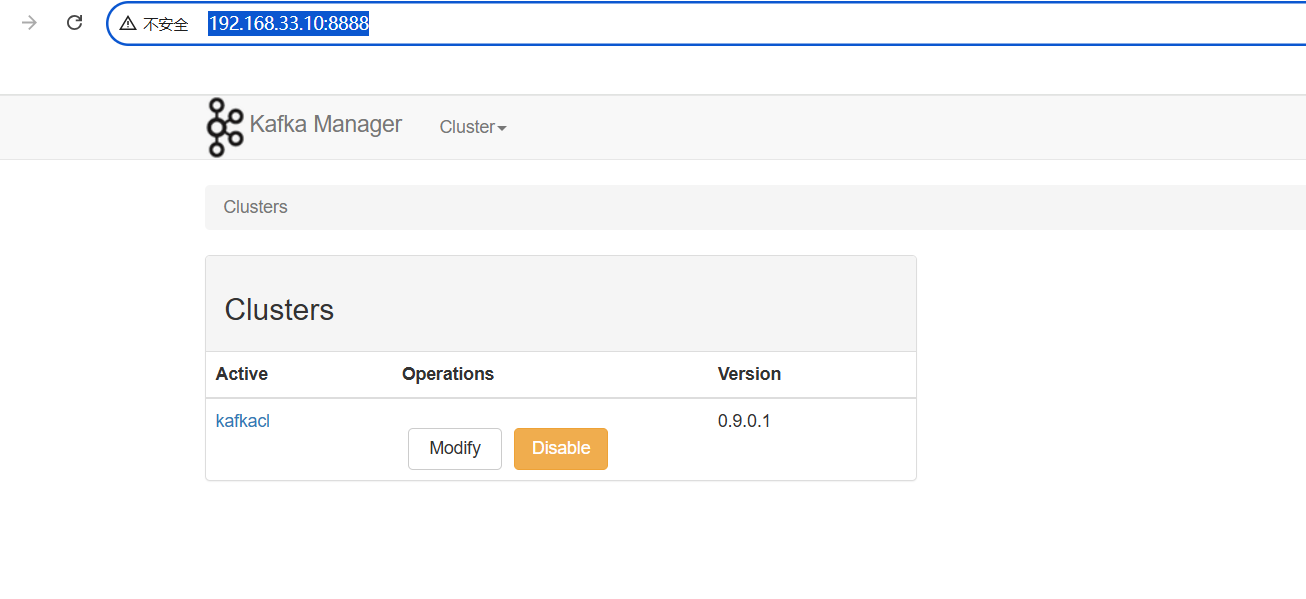Click the 不安全 security label
Image resolution: width=1306 pixels, height=599 pixels.
pyautogui.click(x=166, y=25)
